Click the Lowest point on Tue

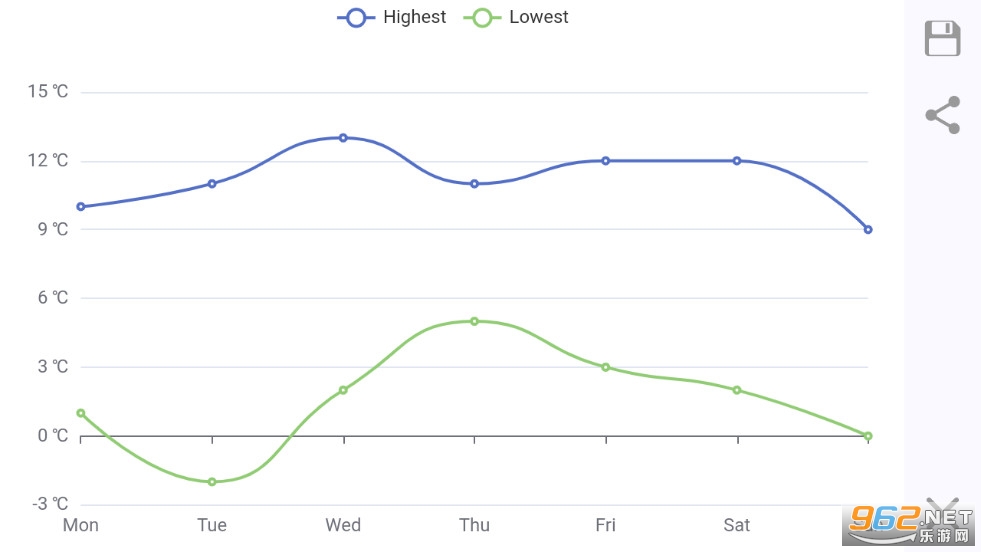[212, 482]
